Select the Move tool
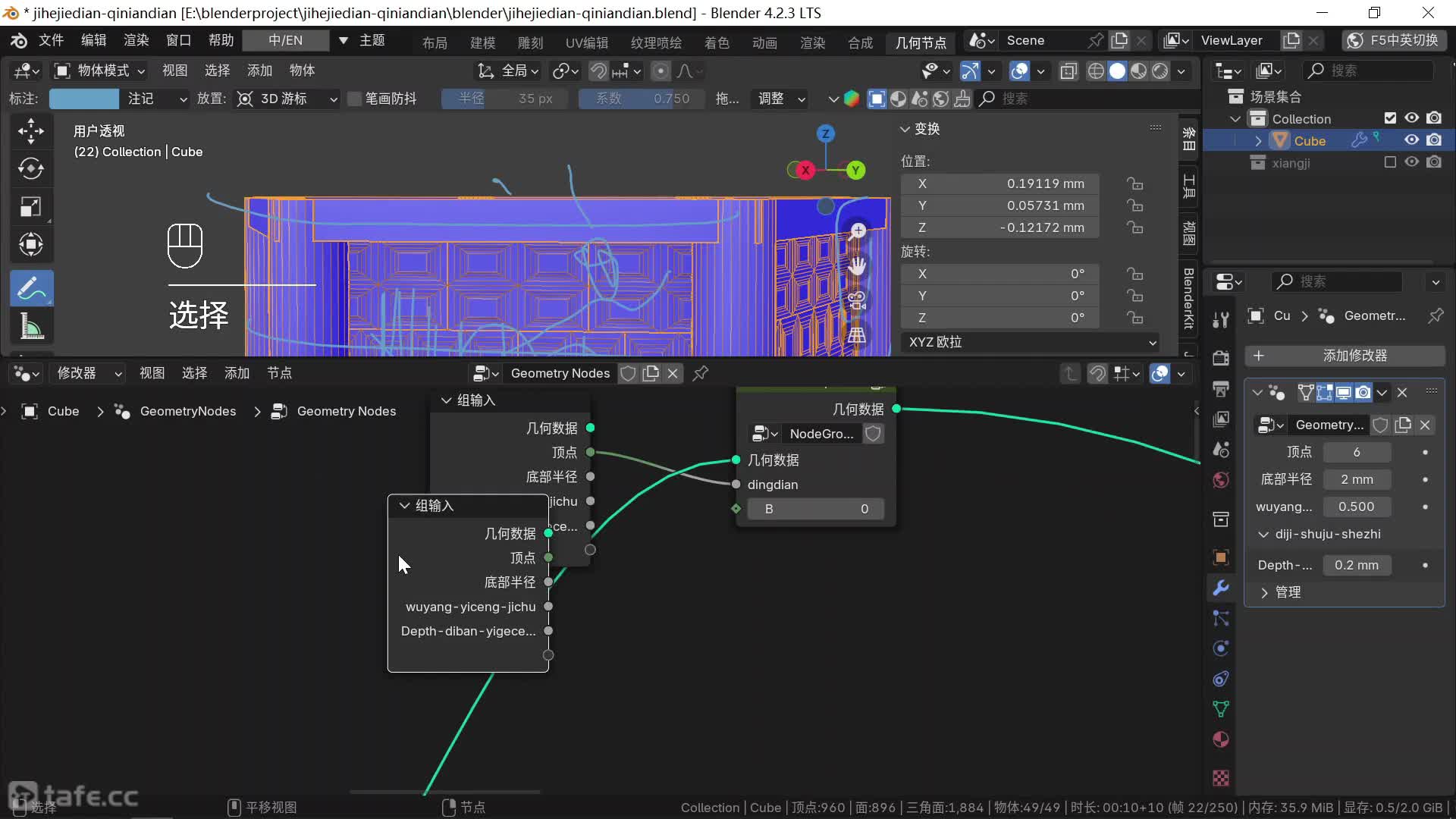Screen dimensions: 1456x819 (x=30, y=131)
